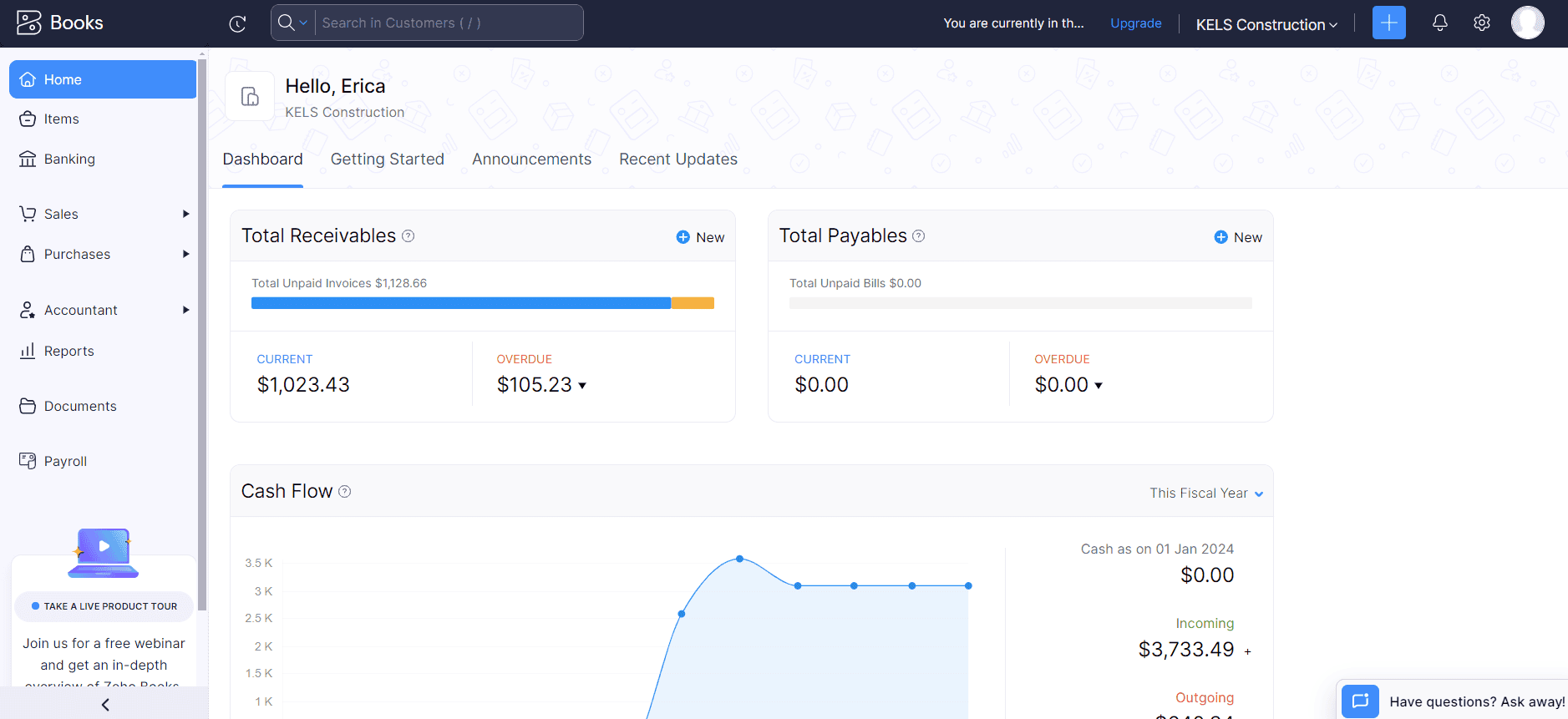Focus the Search in Customers field

tap(448, 23)
